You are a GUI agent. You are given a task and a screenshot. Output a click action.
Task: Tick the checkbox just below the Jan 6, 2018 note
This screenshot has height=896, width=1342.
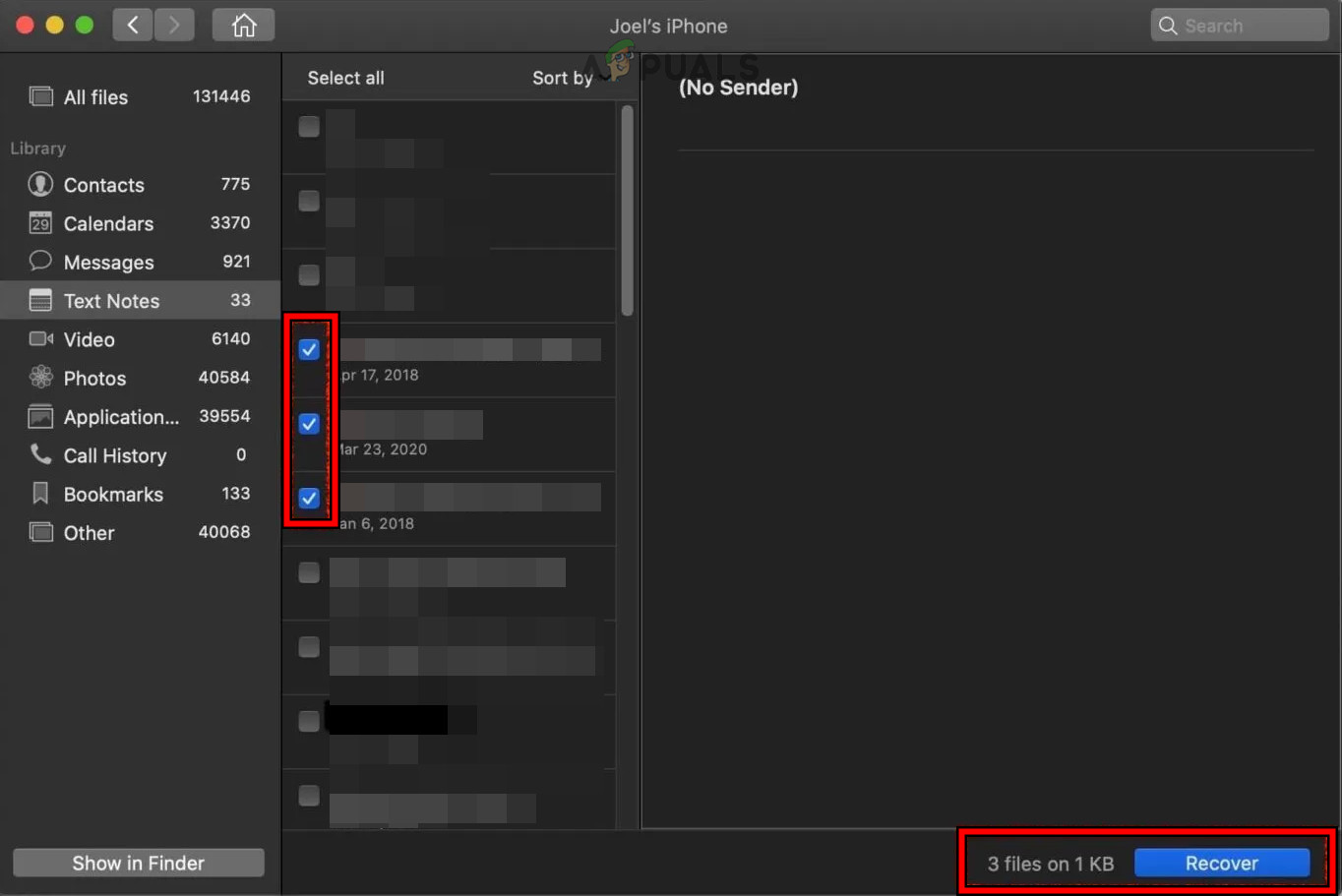coord(309,572)
